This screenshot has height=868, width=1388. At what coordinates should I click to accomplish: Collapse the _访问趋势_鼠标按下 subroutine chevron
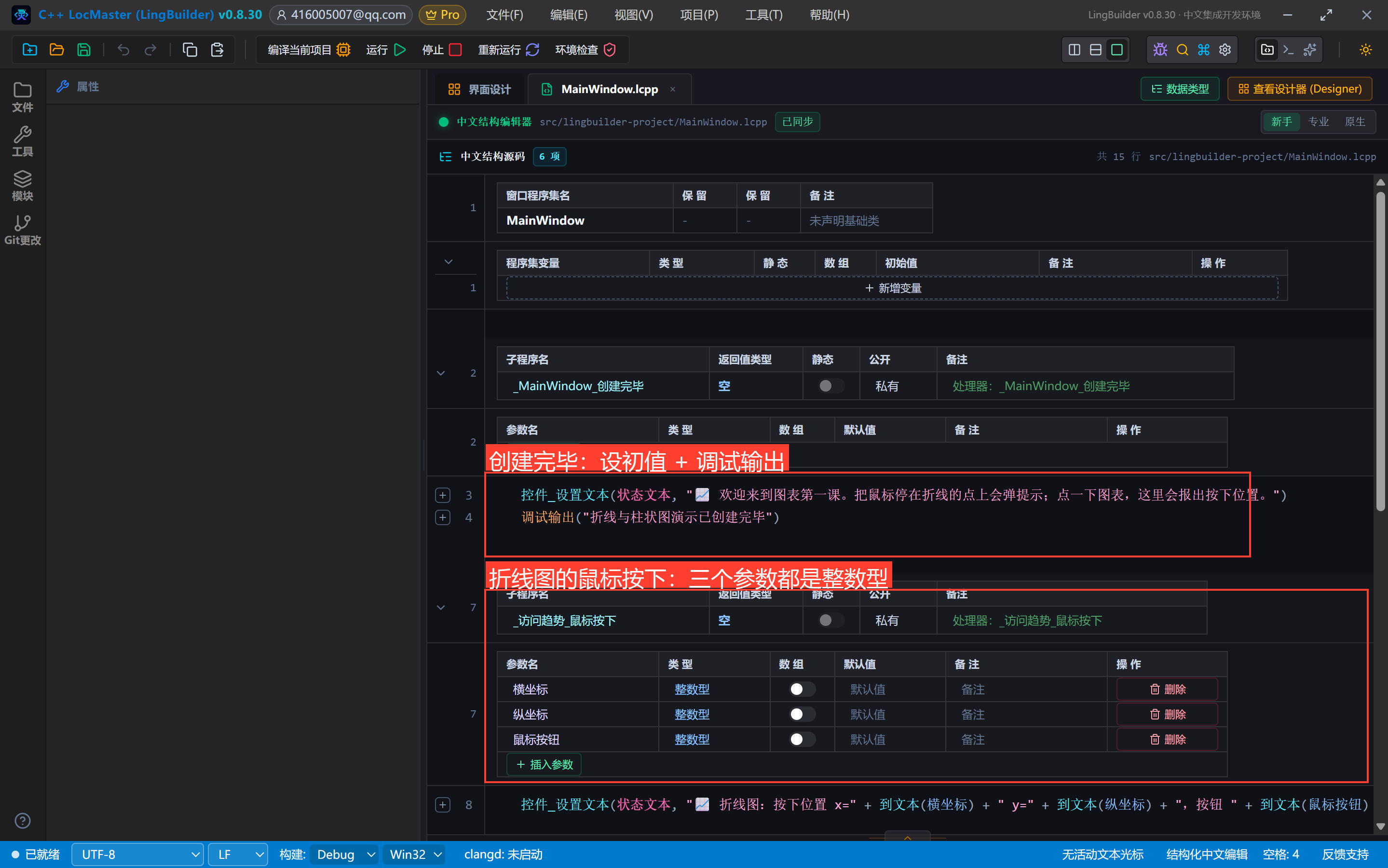441,607
